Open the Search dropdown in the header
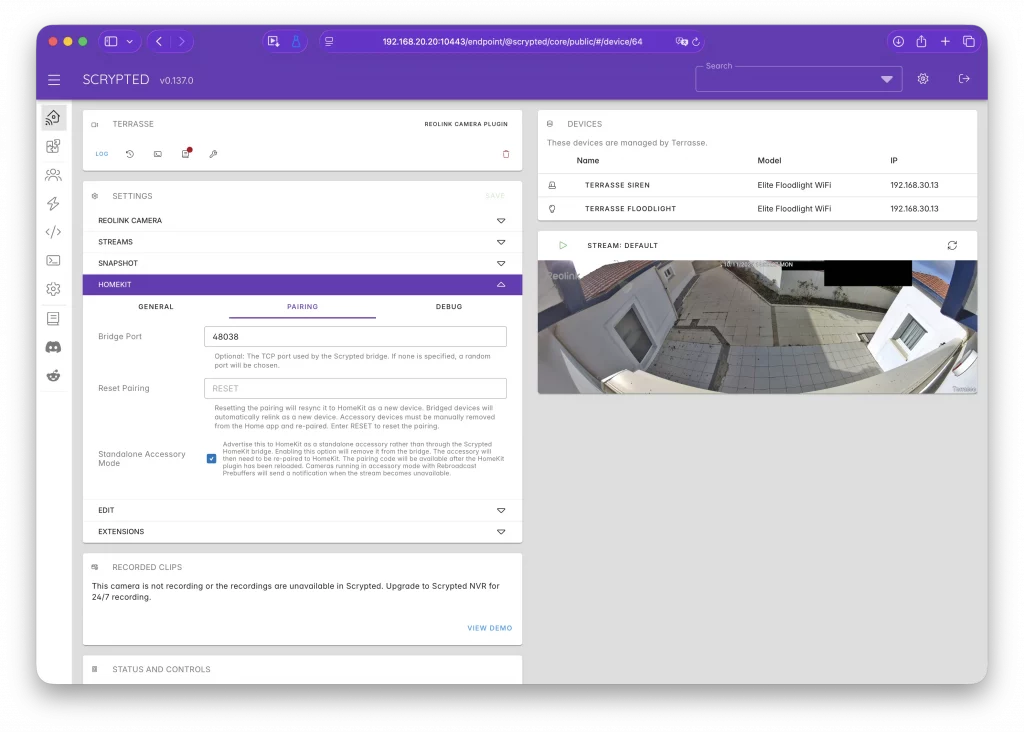Screen dimensions: 1024x732 886,80
